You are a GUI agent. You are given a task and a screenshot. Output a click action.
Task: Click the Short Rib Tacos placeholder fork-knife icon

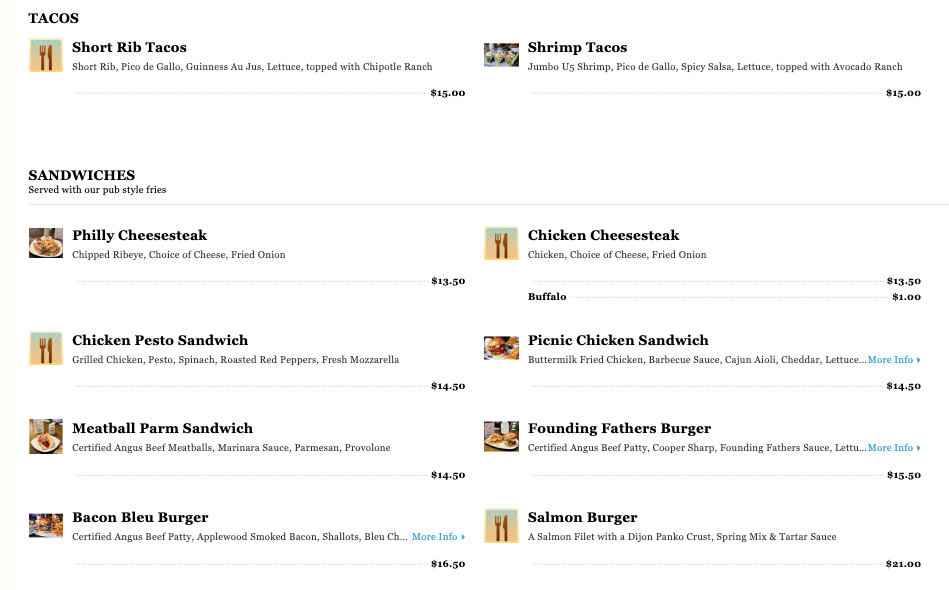pos(46,55)
